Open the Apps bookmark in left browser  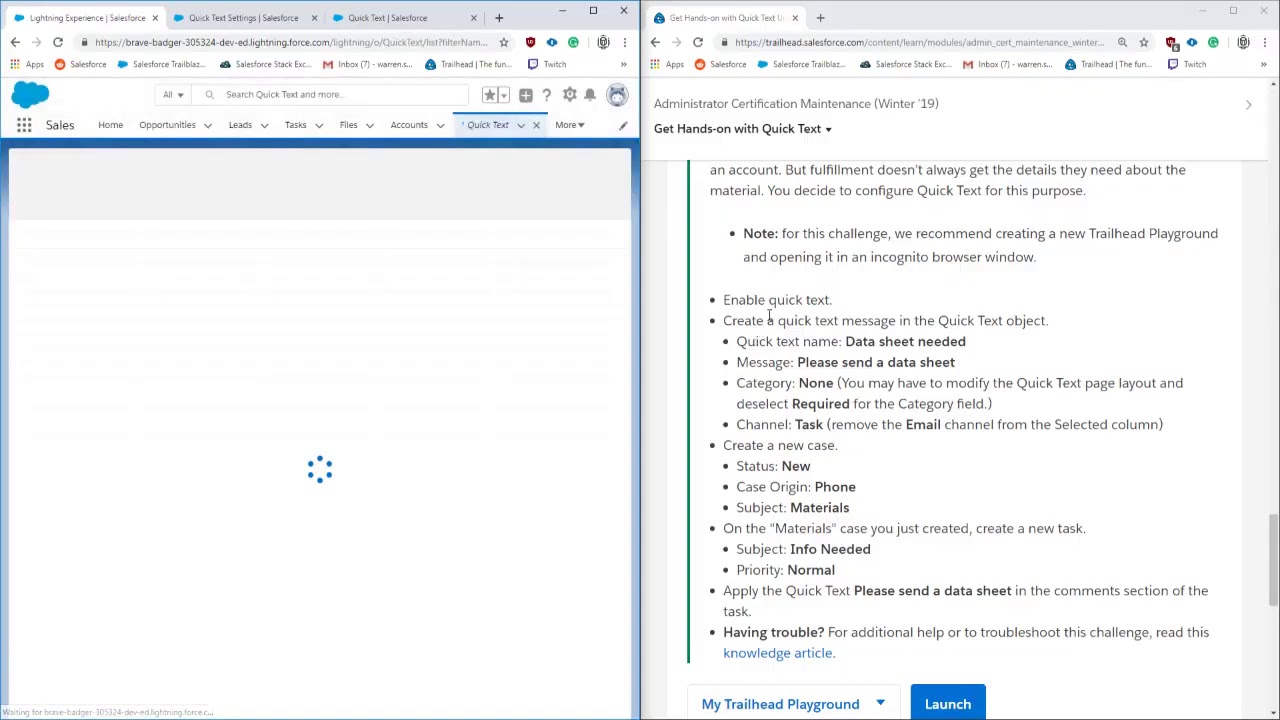tap(27, 64)
